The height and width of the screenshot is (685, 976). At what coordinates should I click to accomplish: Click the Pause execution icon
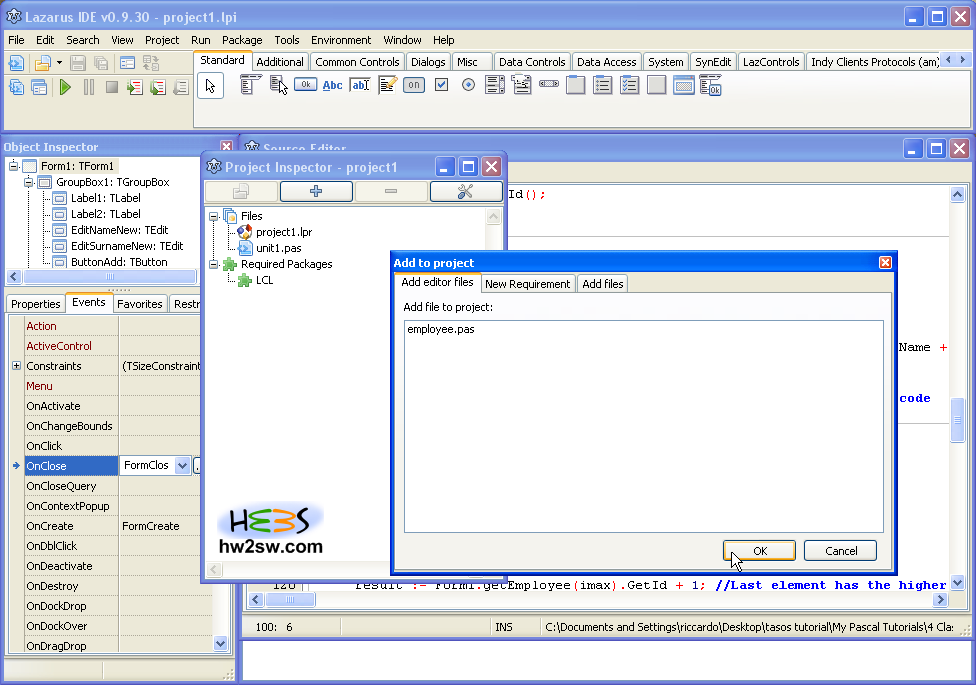89,87
